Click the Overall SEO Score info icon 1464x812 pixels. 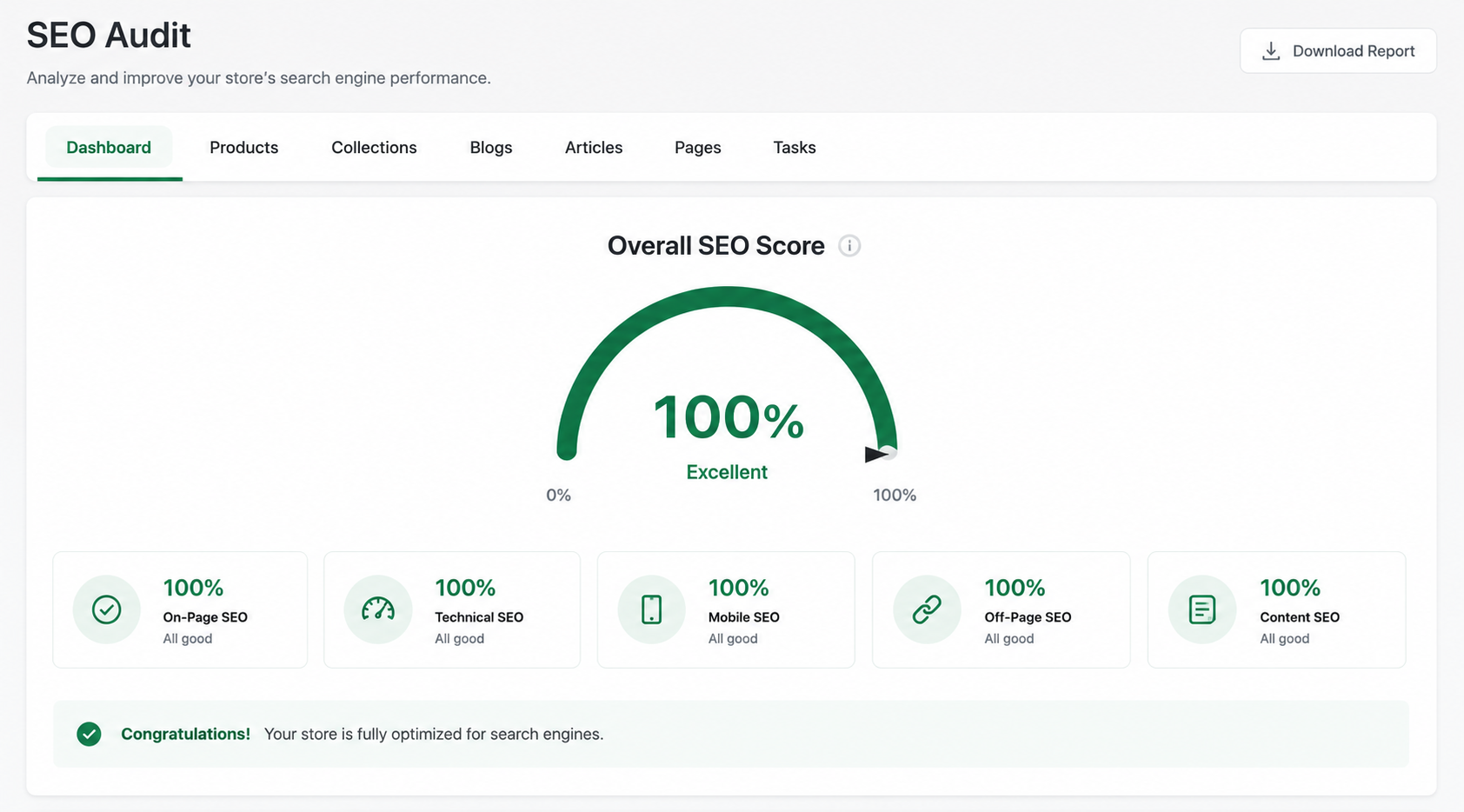pos(849,246)
